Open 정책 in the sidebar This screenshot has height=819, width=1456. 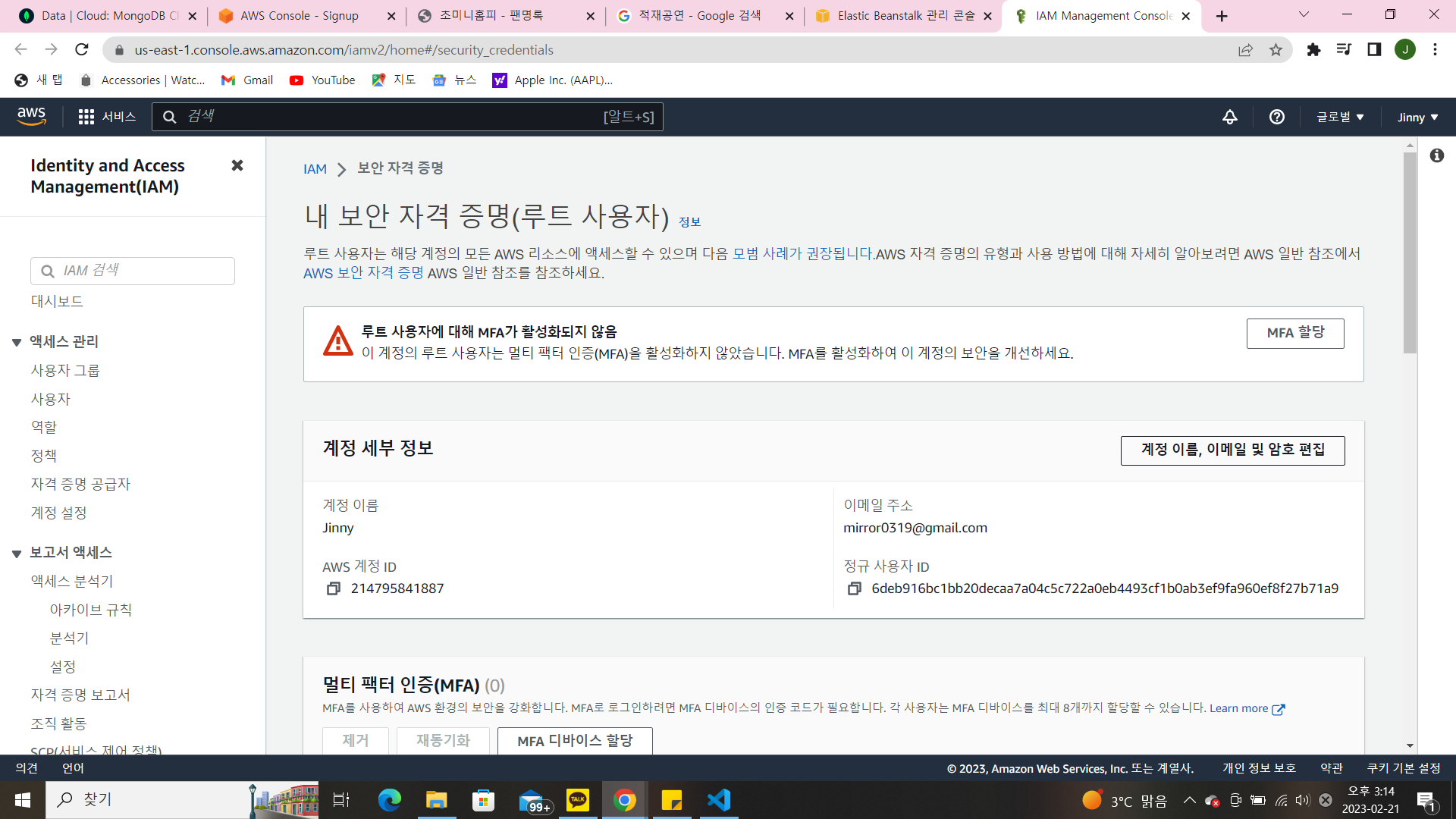43,456
